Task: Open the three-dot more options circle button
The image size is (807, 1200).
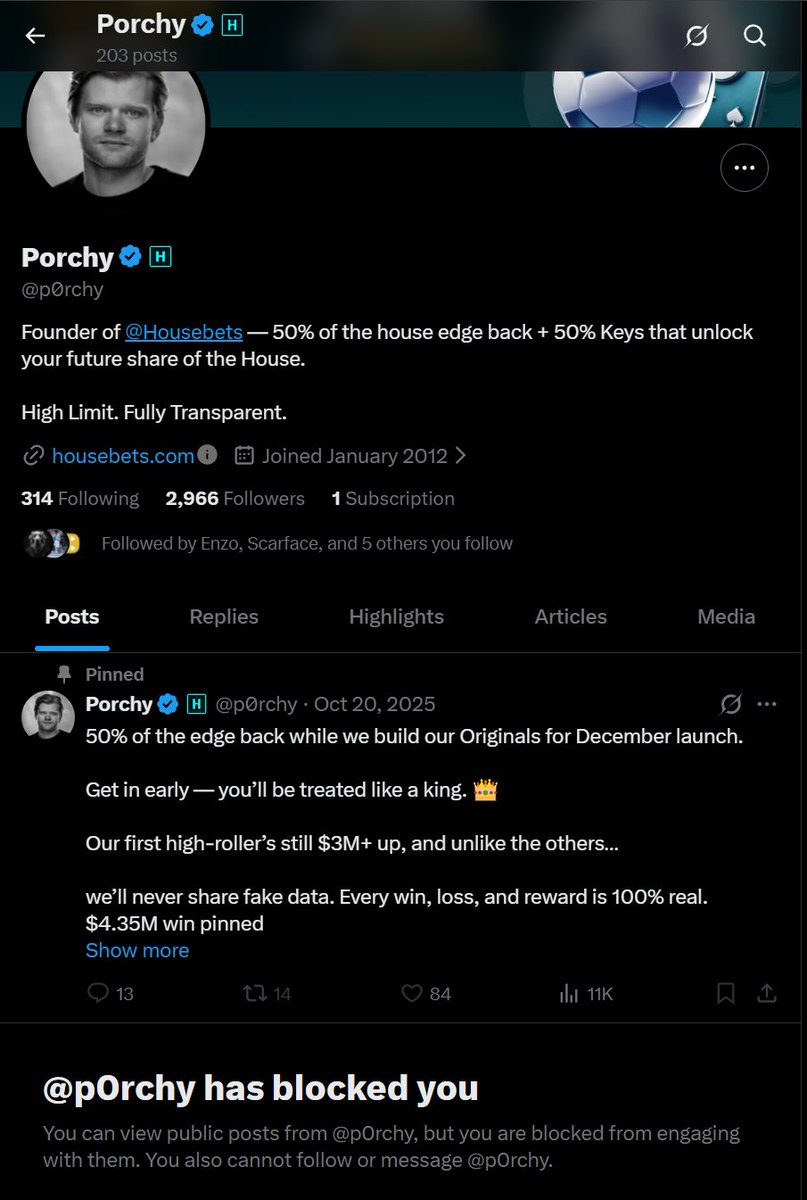Action: (744, 168)
